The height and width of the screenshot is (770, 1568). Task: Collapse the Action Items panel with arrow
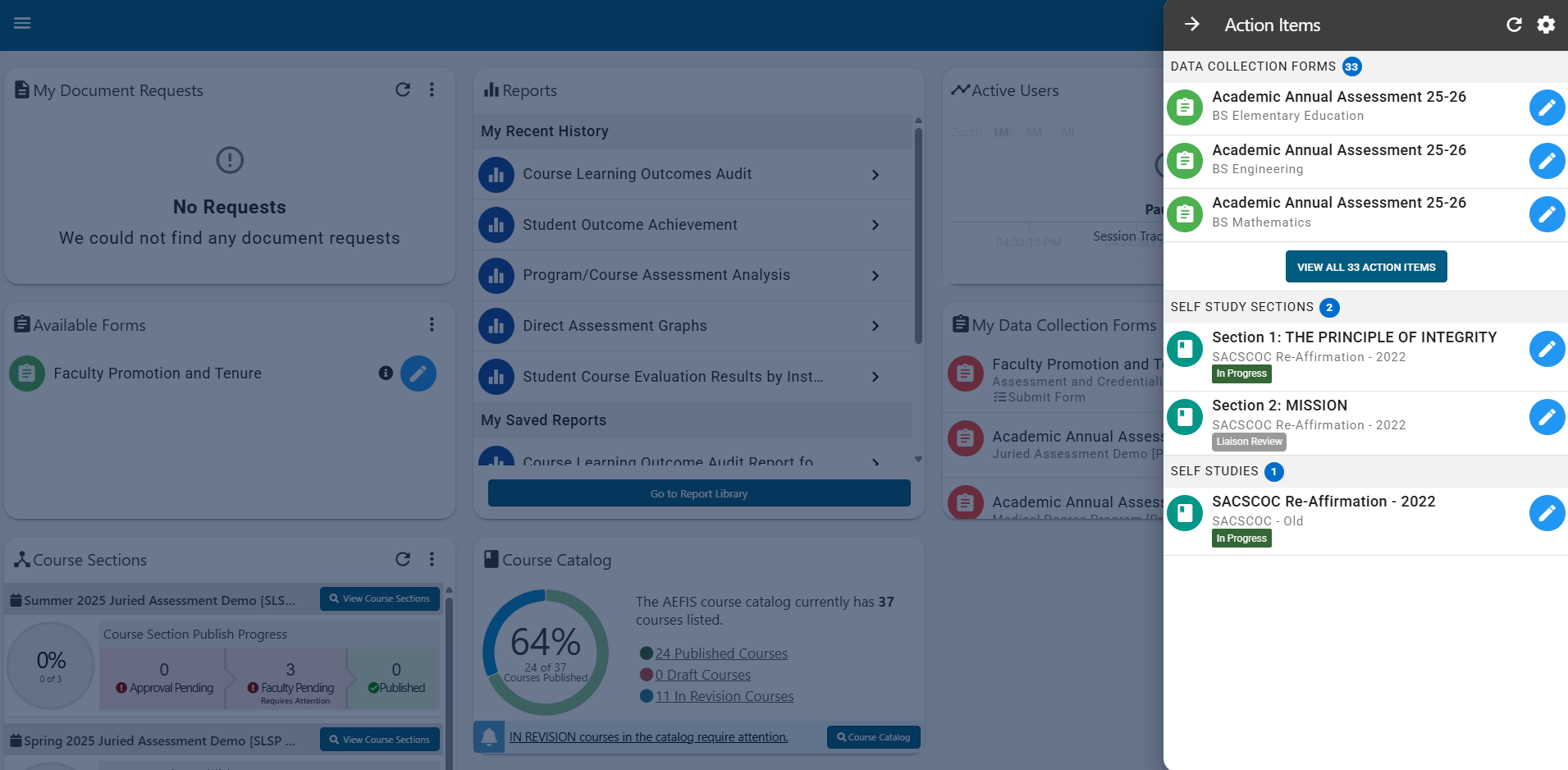point(1192,25)
